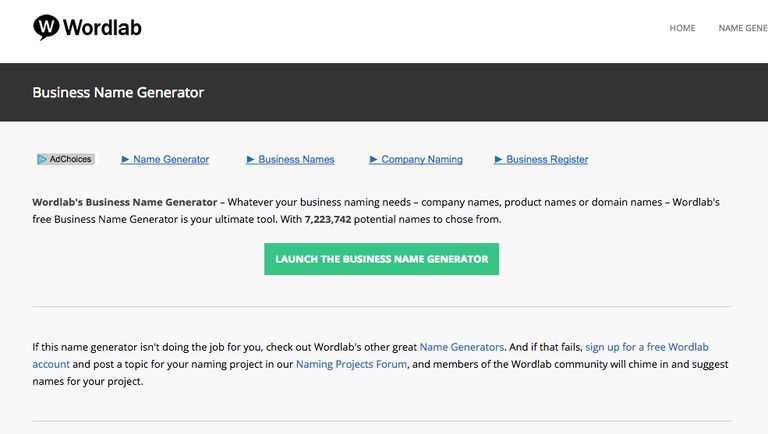Click the arrow icon beside Name Generator
This screenshot has height=434, width=768.
[x=125, y=159]
